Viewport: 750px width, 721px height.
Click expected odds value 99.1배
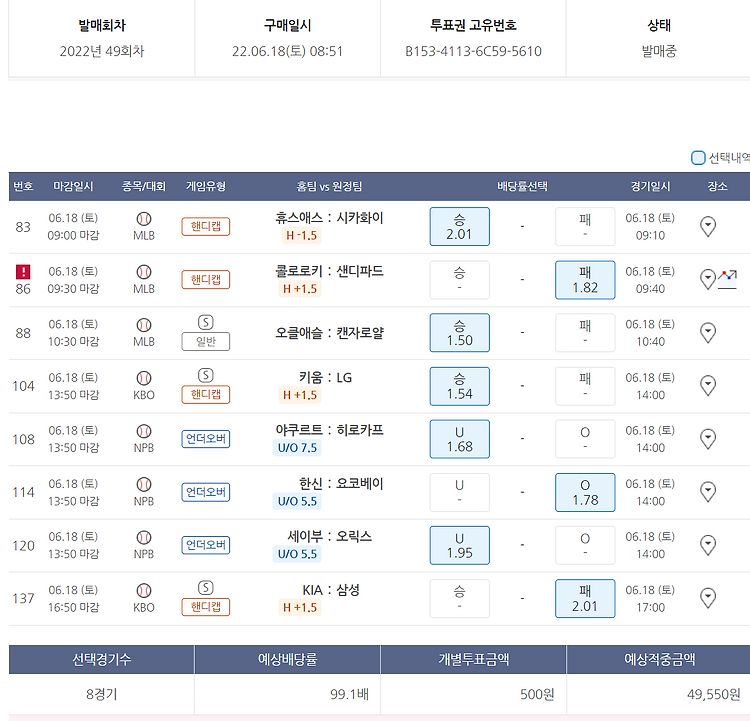[349, 694]
